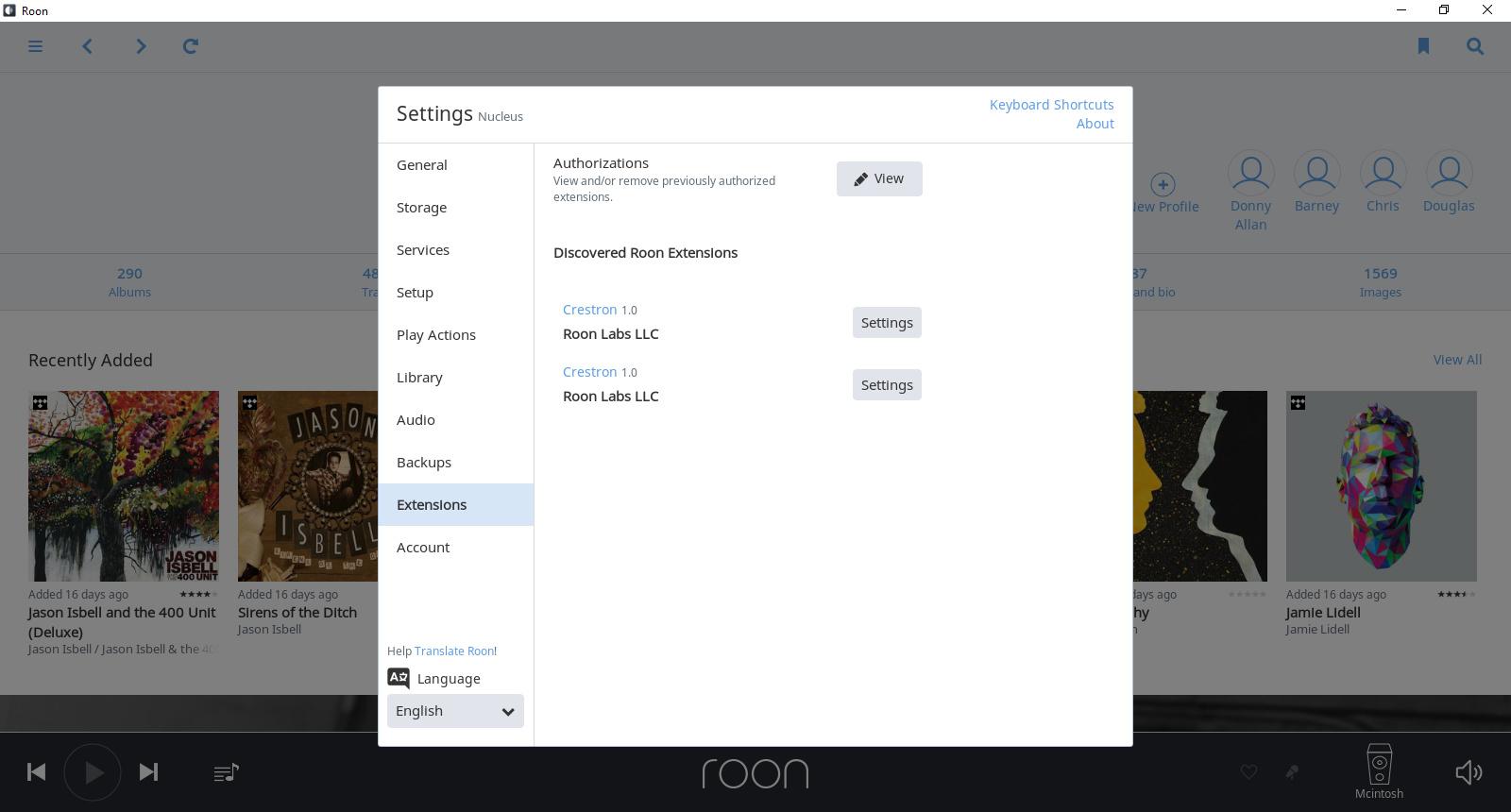Open the Services settings tab
The image size is (1511, 812).
pyautogui.click(x=456, y=250)
